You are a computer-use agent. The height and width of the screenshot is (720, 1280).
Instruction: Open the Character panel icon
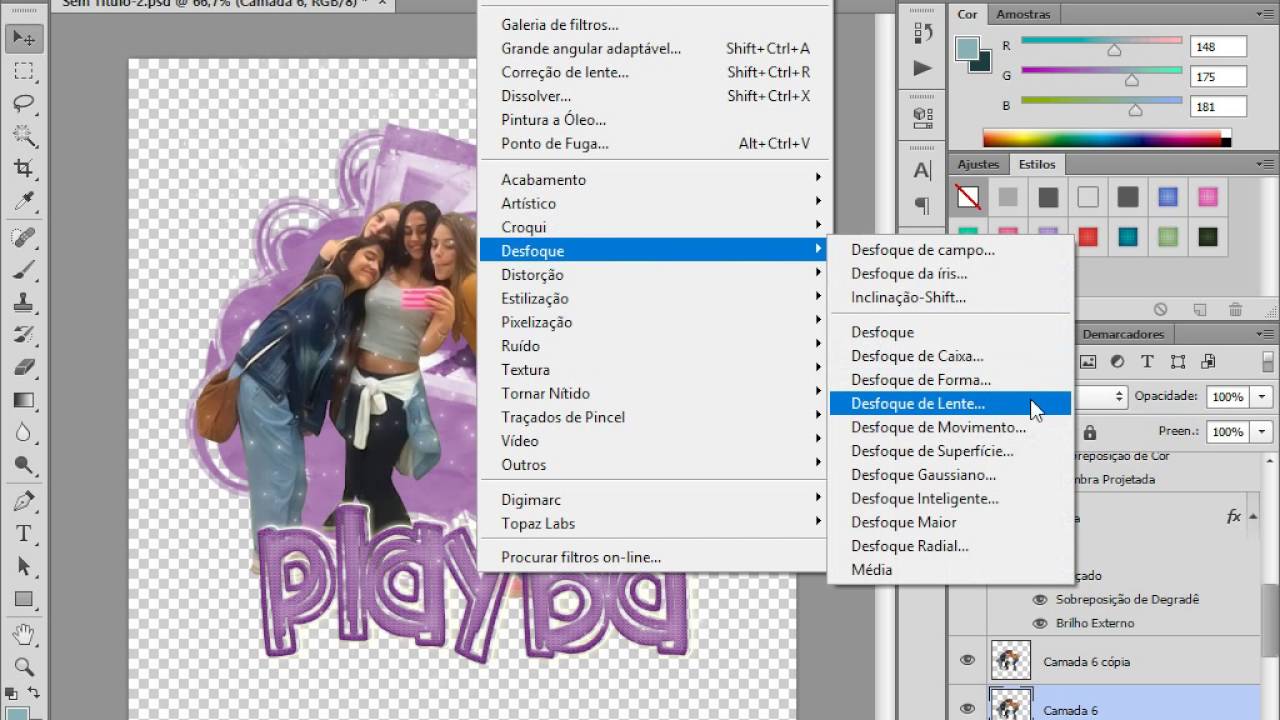[x=923, y=170]
